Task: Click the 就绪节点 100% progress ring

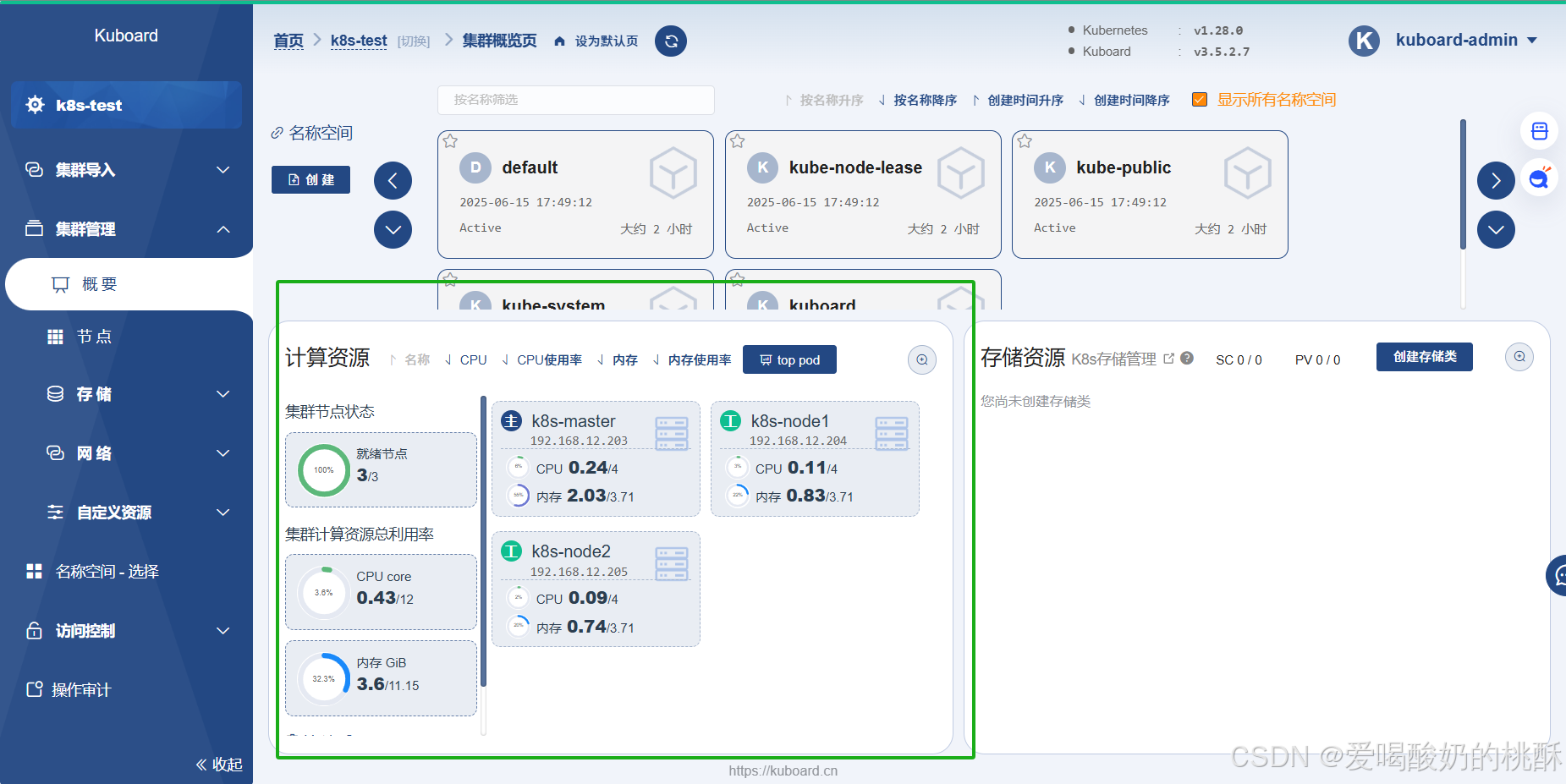Action: pos(324,470)
